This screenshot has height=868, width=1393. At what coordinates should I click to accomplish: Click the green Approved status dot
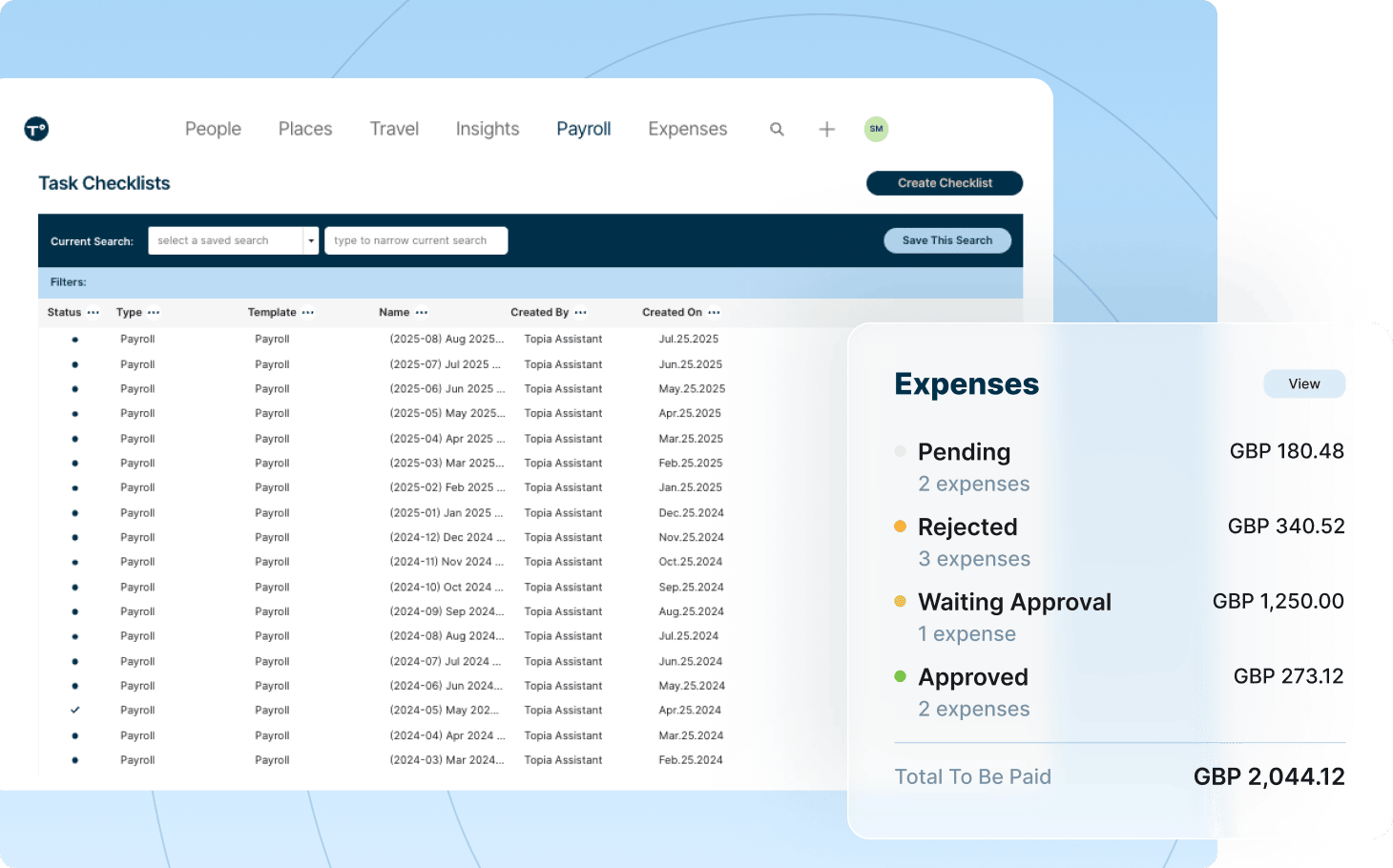[x=900, y=676]
